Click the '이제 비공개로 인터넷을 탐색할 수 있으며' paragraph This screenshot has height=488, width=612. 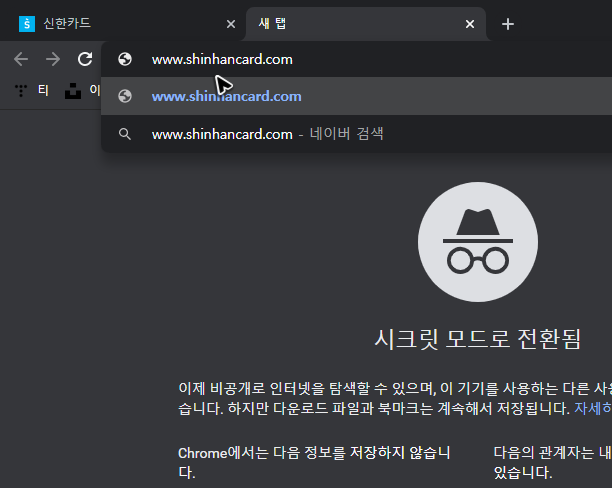(395, 398)
